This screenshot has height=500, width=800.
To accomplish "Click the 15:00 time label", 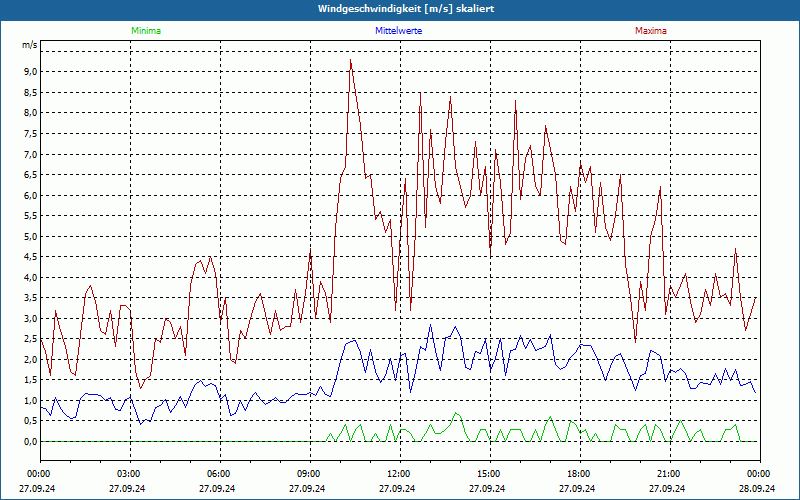I will point(490,474).
